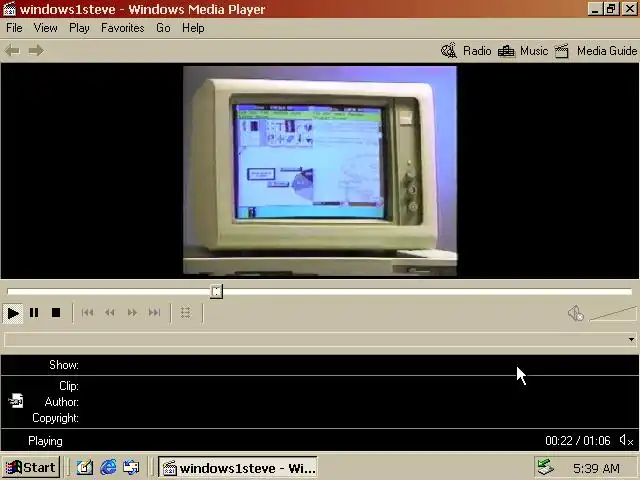The height and width of the screenshot is (480, 640).
Task: Expand the playlist dropdown arrow
Action: point(631,340)
